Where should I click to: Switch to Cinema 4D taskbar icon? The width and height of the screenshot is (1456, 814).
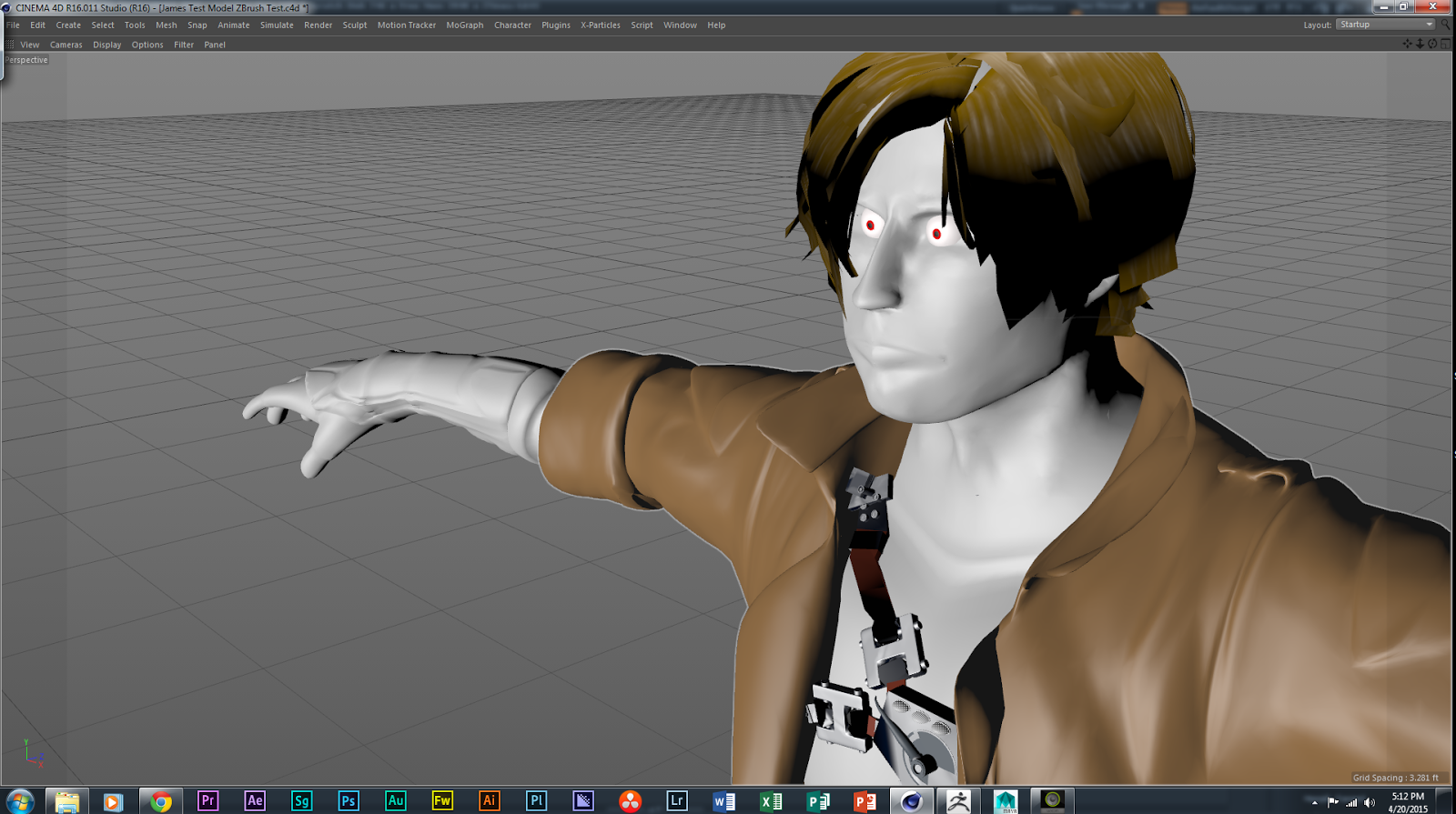click(912, 801)
